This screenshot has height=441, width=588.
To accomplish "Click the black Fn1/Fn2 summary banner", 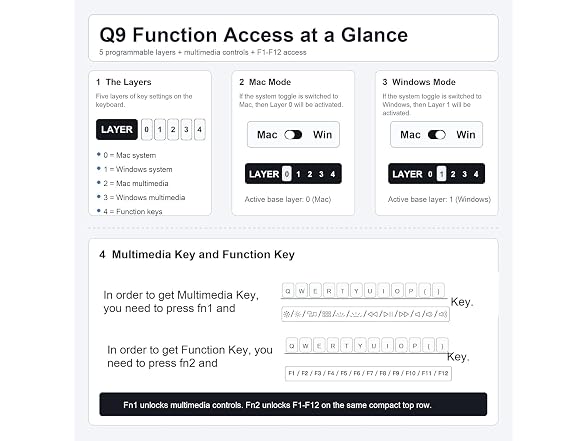I will click(x=293, y=404).
